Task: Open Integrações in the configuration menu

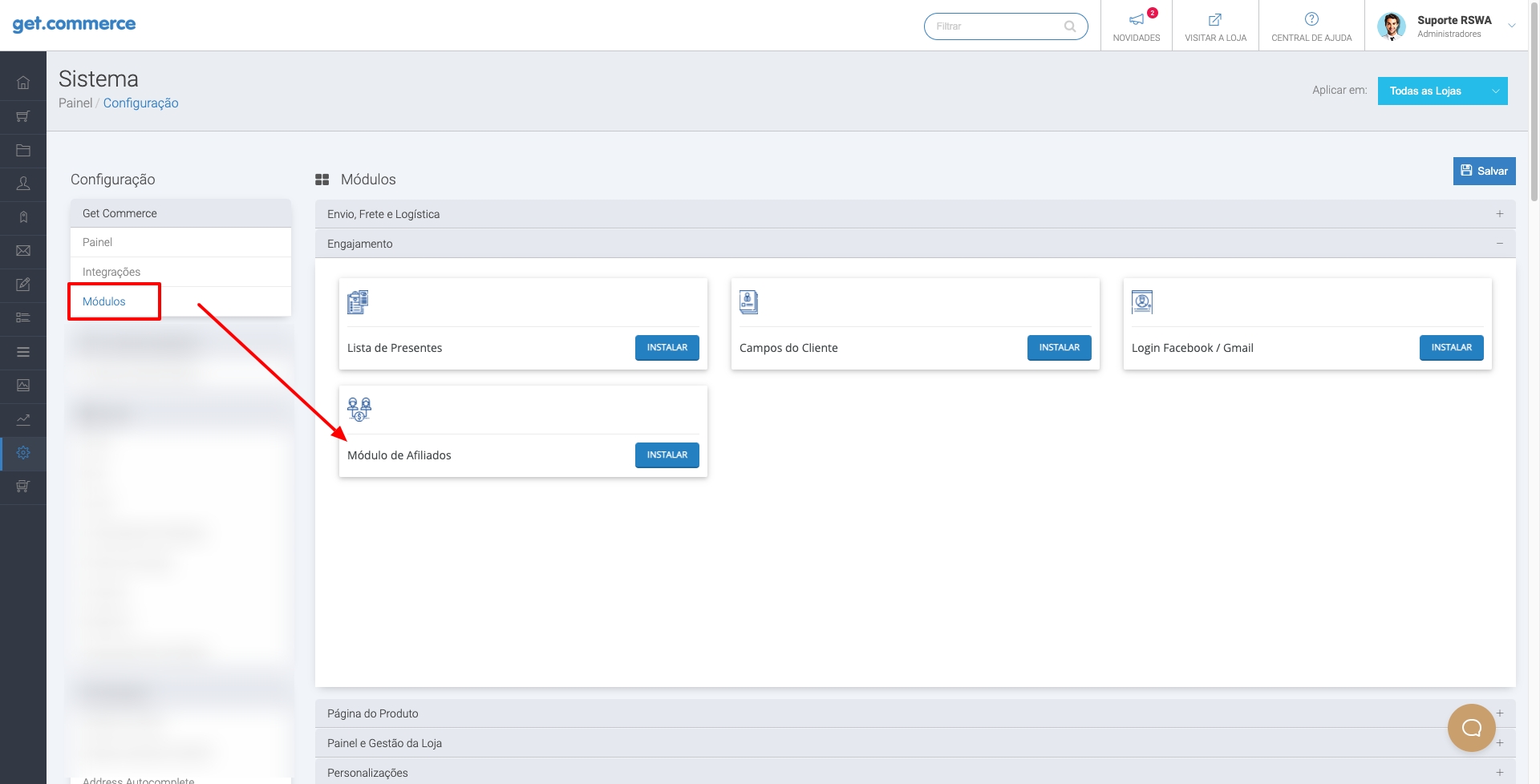Action: point(111,272)
